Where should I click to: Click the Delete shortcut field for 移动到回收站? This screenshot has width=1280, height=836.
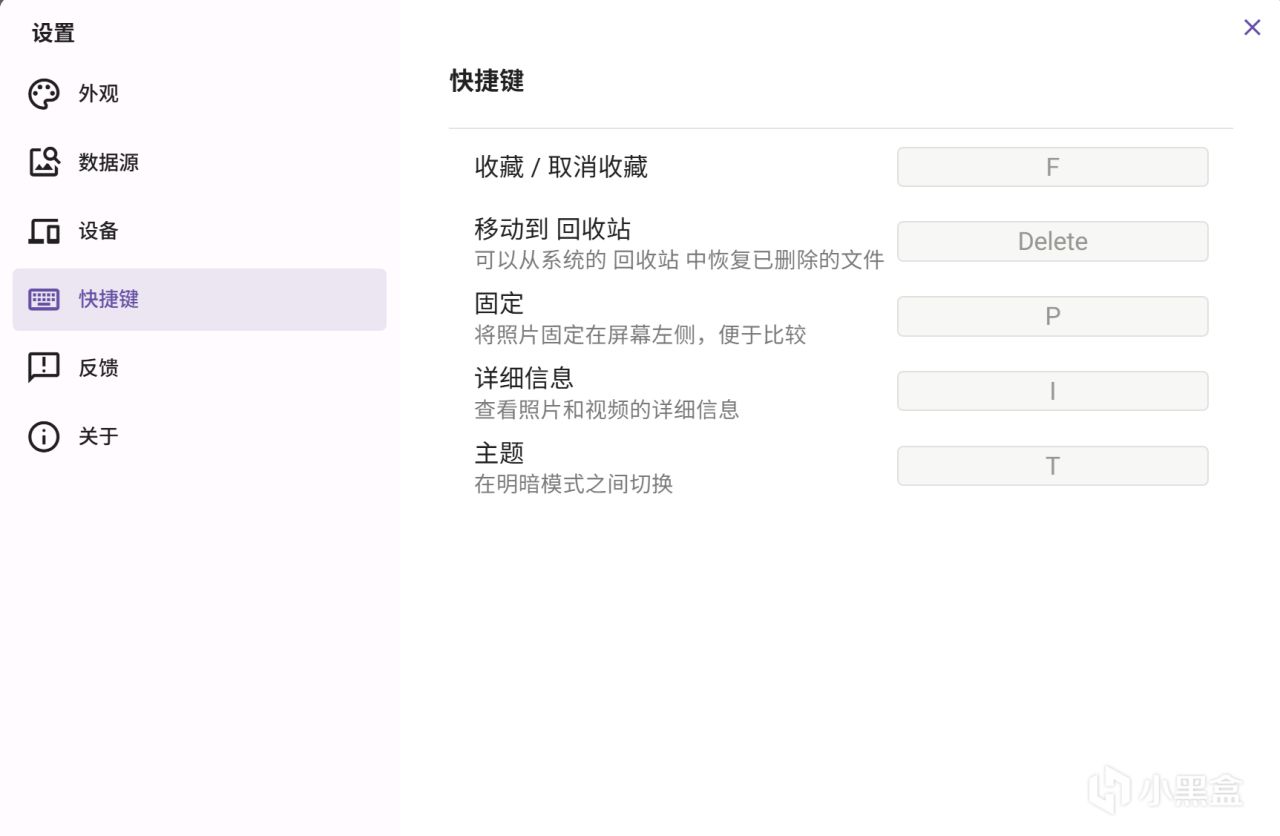(x=1052, y=241)
